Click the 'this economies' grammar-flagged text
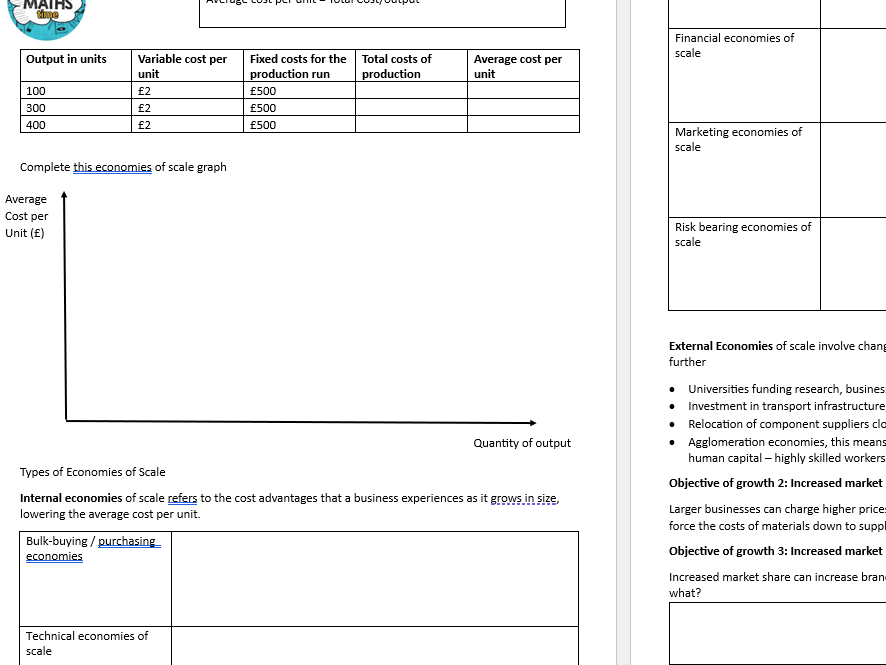The height and width of the screenshot is (665, 886). coord(112,167)
